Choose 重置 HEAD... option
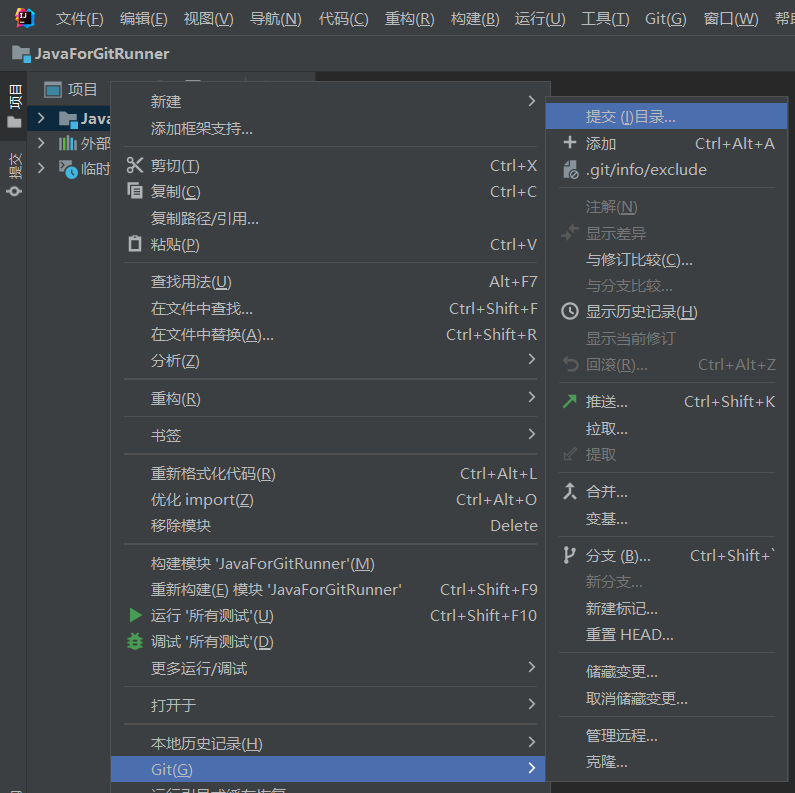Image resolution: width=795 pixels, height=793 pixels. point(666,634)
